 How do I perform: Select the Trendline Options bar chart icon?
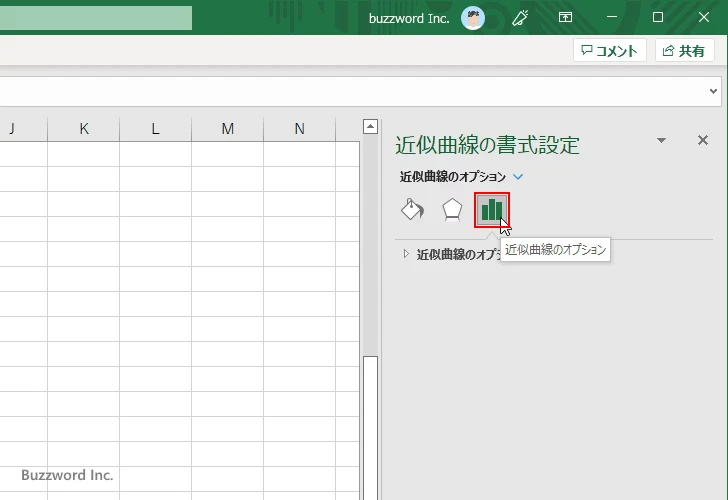[492, 210]
